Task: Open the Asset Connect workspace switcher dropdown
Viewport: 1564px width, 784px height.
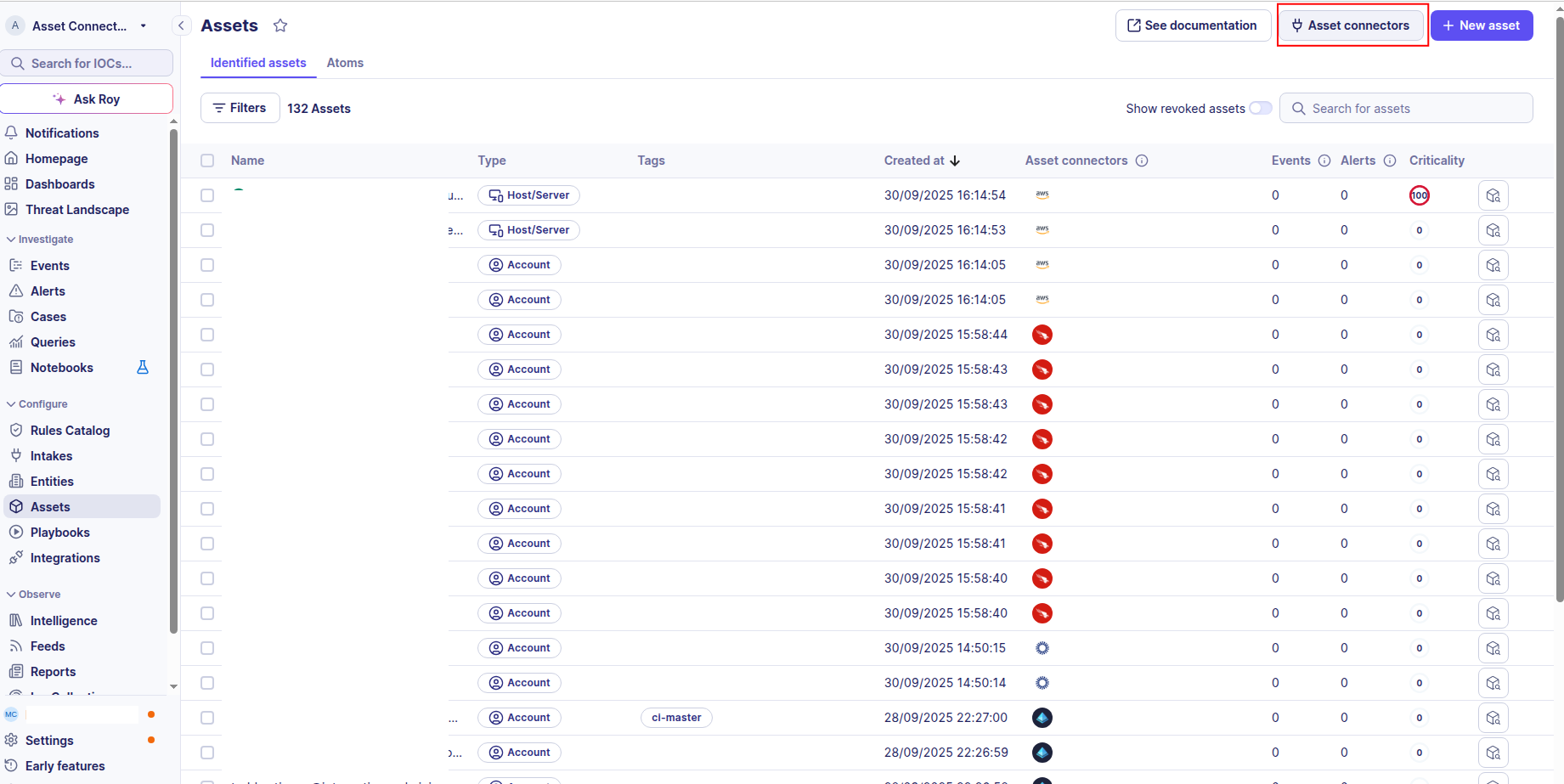Action: (x=143, y=25)
